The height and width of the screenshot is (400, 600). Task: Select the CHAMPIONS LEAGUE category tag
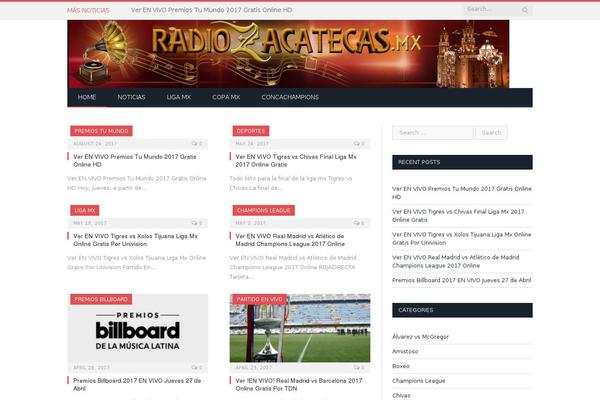point(263,211)
